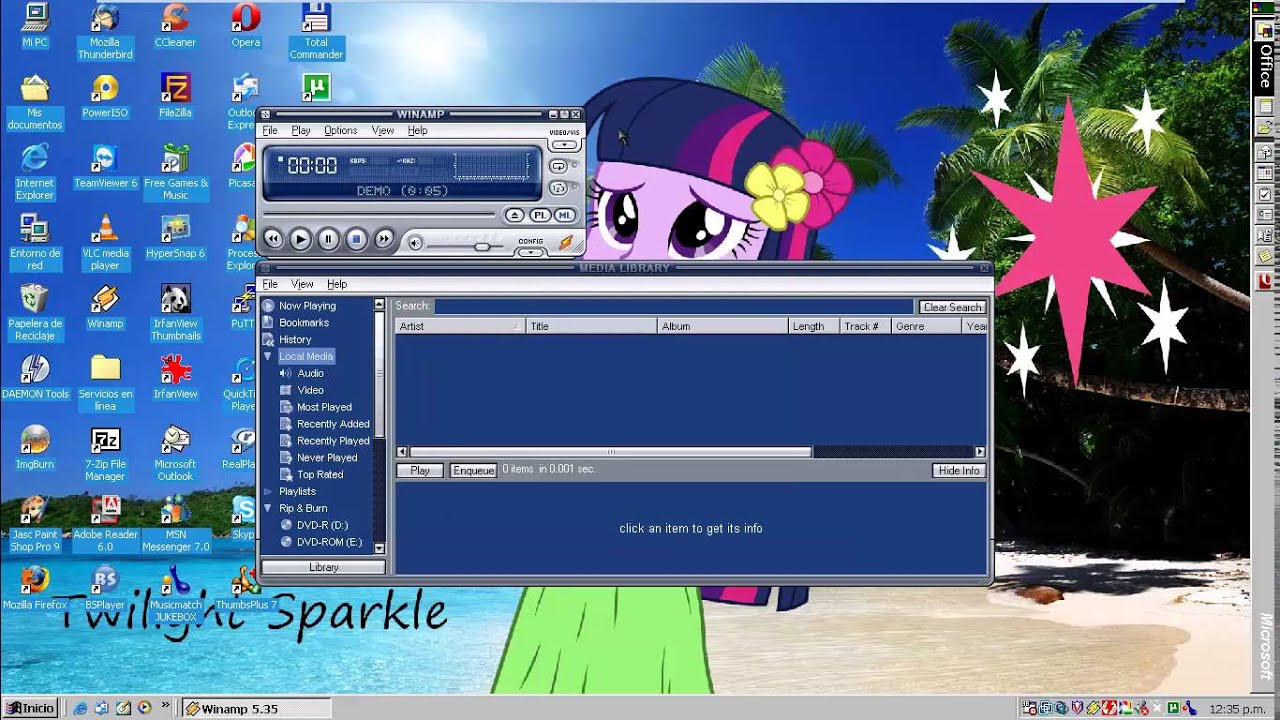Sort by the Album column header
Viewport: 1280px width, 720px height.
click(723, 326)
